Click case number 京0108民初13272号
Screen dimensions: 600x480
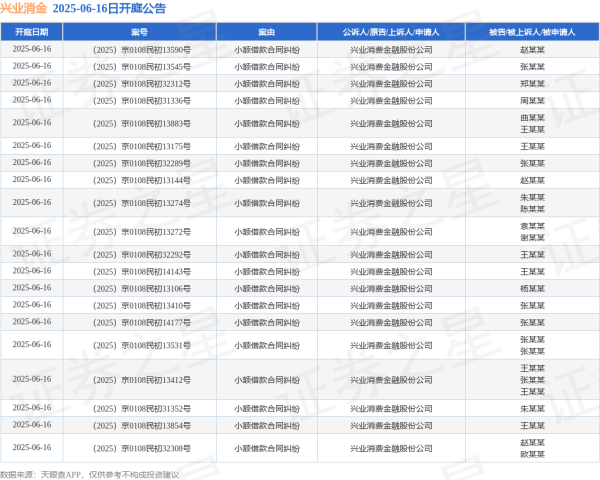156,232
